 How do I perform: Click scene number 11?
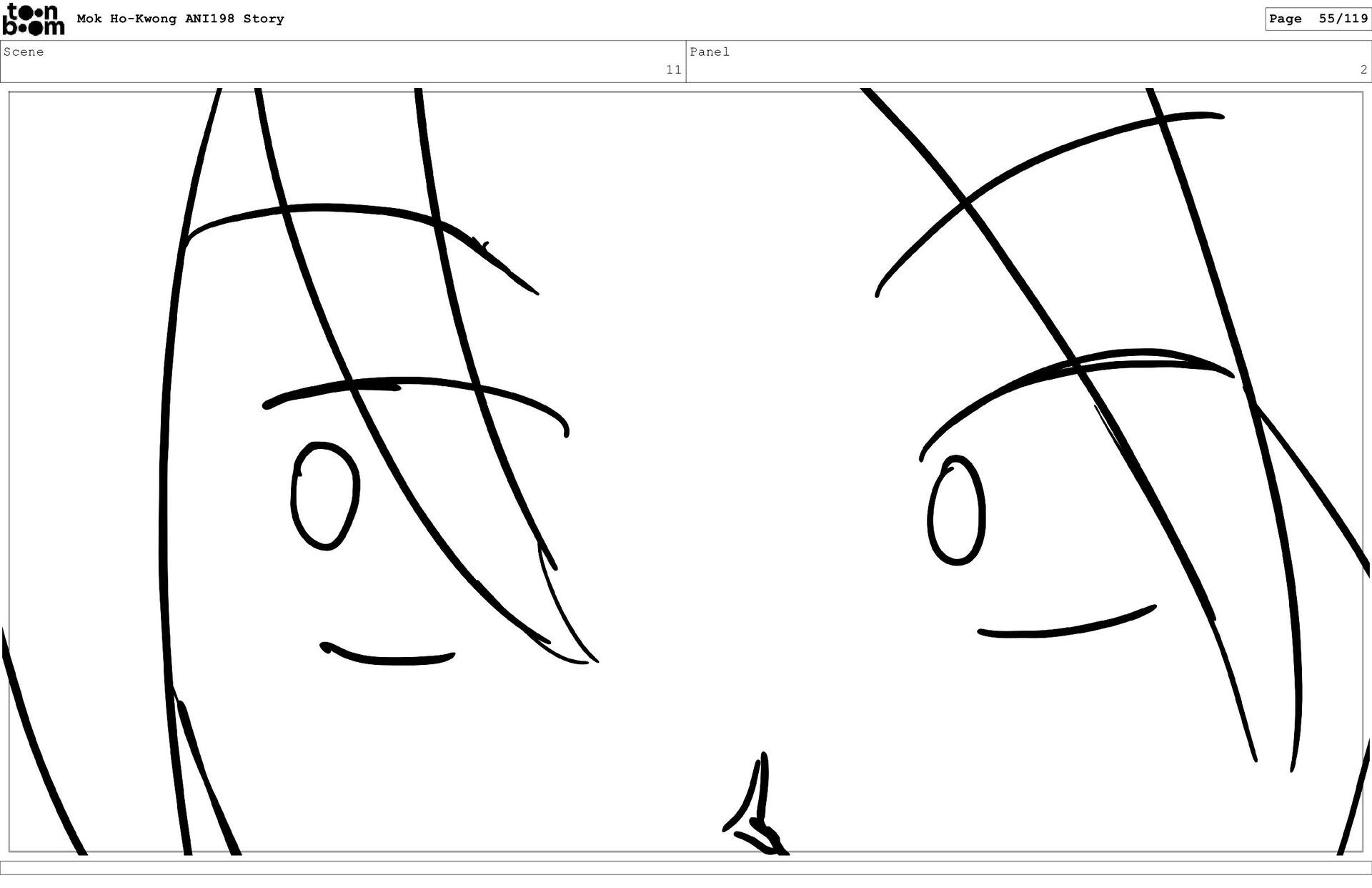click(673, 70)
